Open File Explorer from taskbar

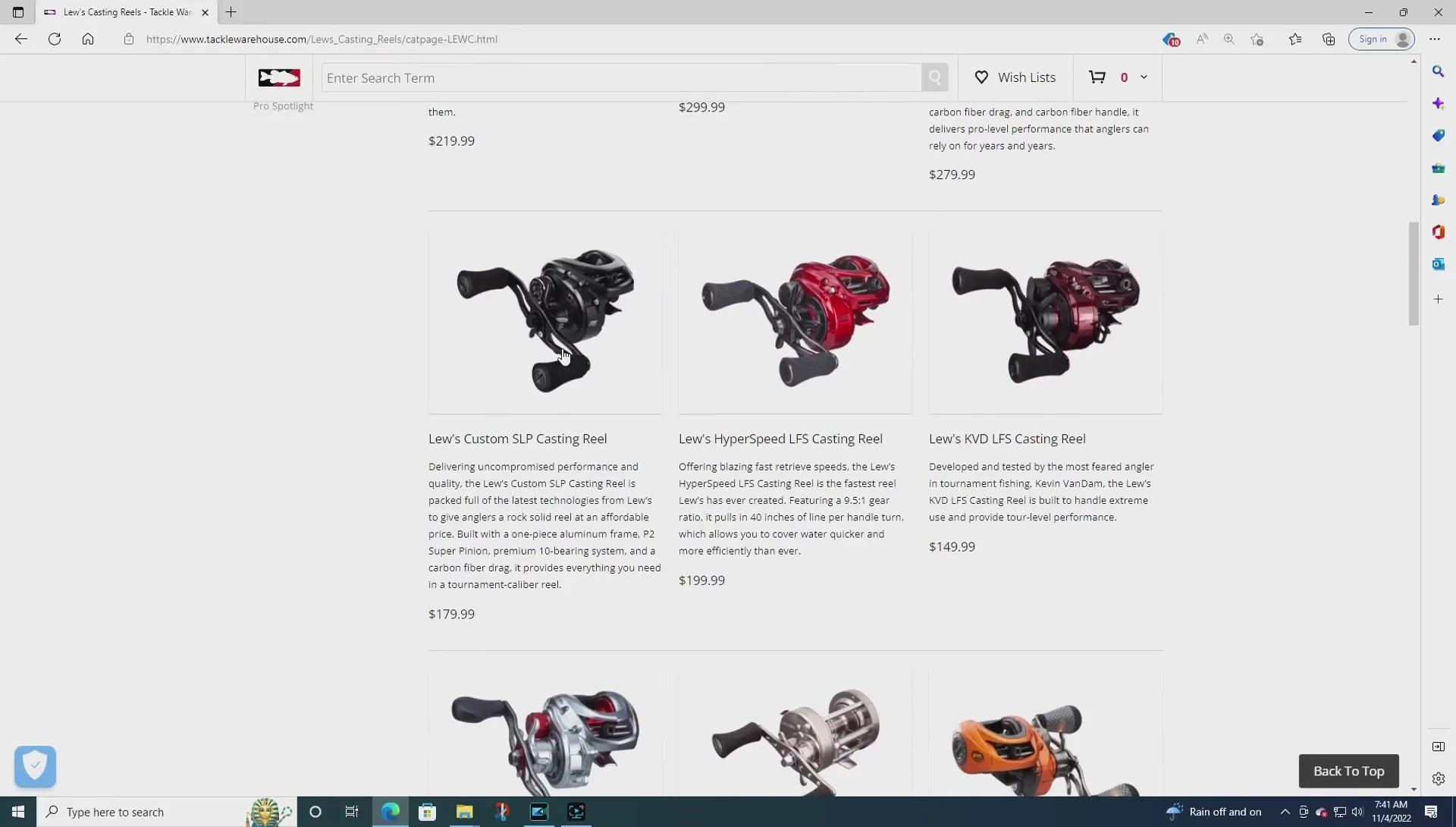point(464,812)
